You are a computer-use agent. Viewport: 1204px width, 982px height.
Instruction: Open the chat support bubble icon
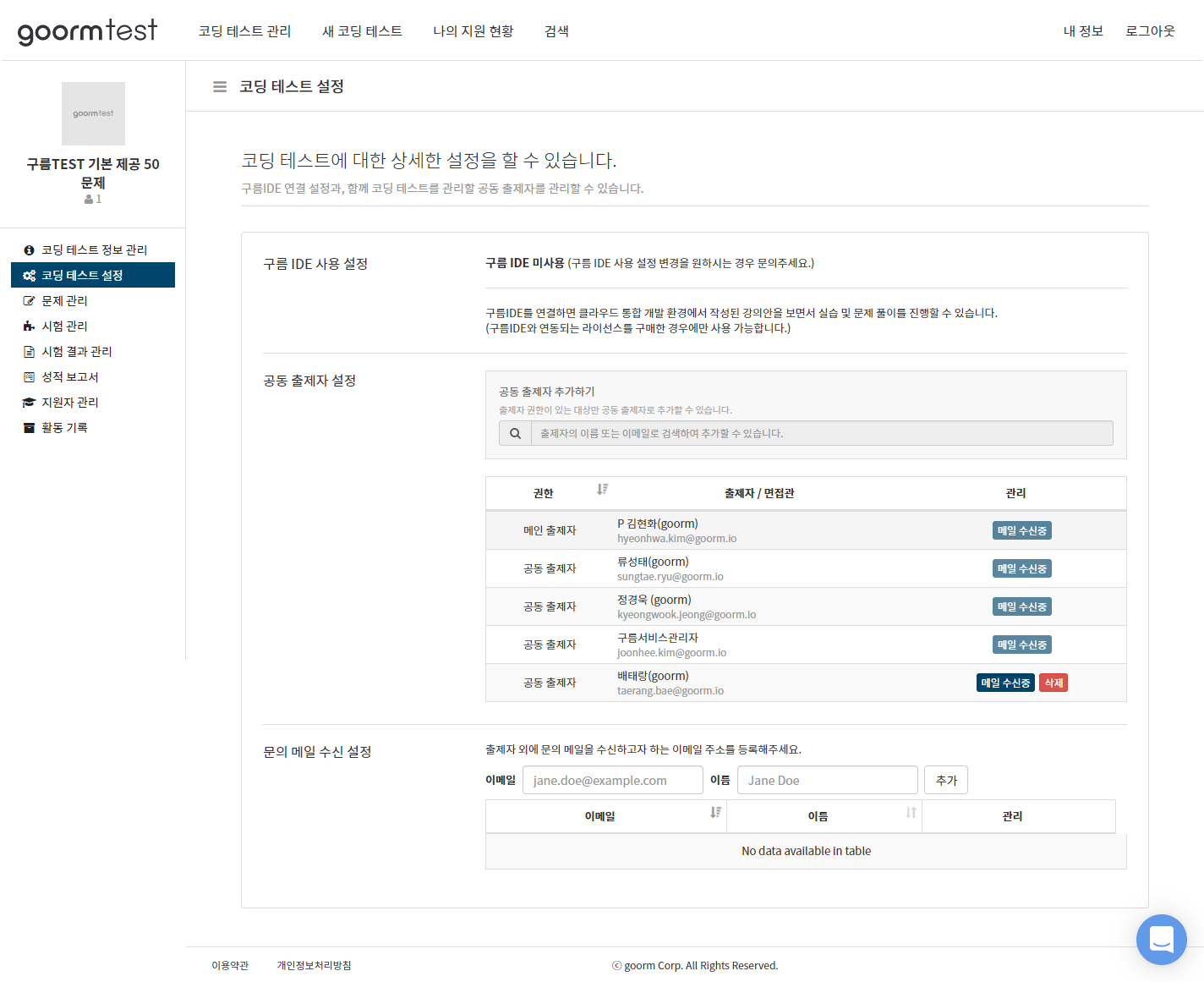[x=1161, y=939]
